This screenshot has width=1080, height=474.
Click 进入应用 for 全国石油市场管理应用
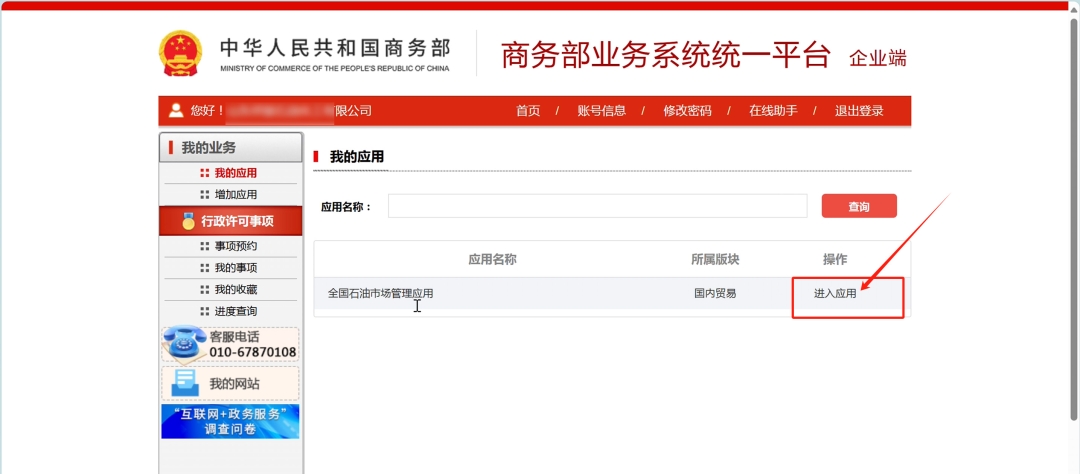[x=835, y=293]
